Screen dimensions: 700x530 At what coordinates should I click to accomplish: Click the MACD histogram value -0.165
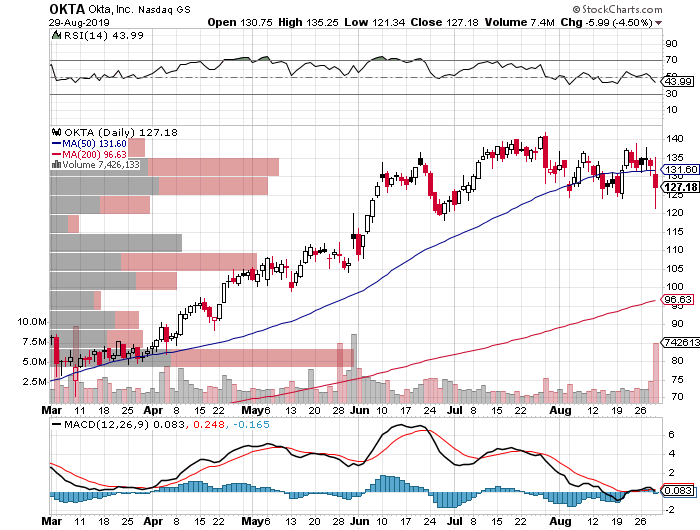tap(251, 424)
